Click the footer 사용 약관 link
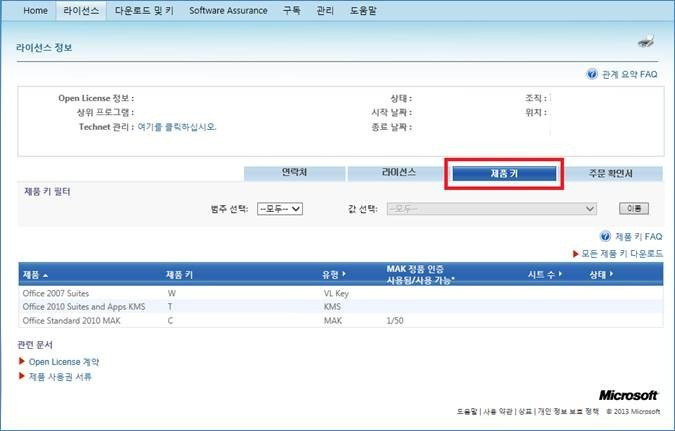Viewport: 675px width, 431px height. (497, 412)
